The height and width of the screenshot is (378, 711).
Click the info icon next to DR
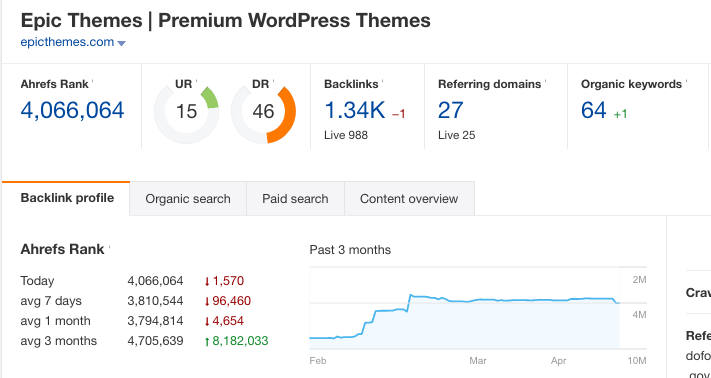[x=274, y=81]
